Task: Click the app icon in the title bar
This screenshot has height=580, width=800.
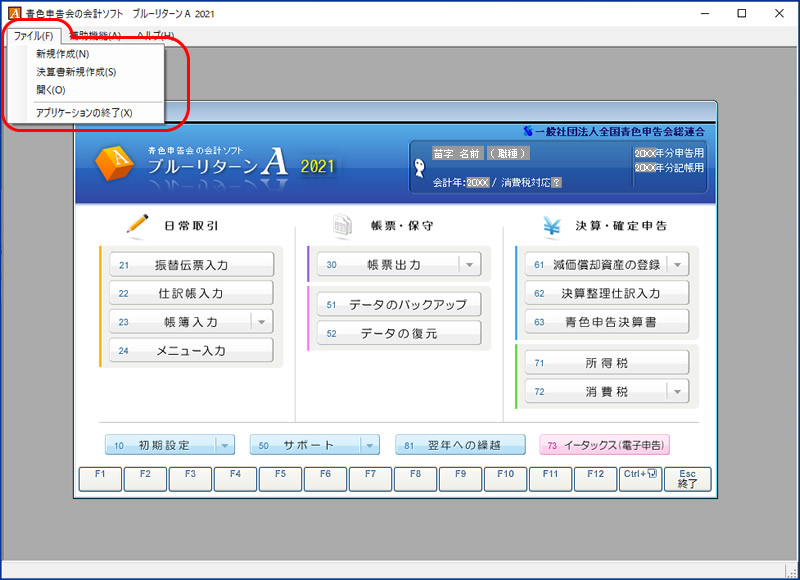Action: [13, 13]
